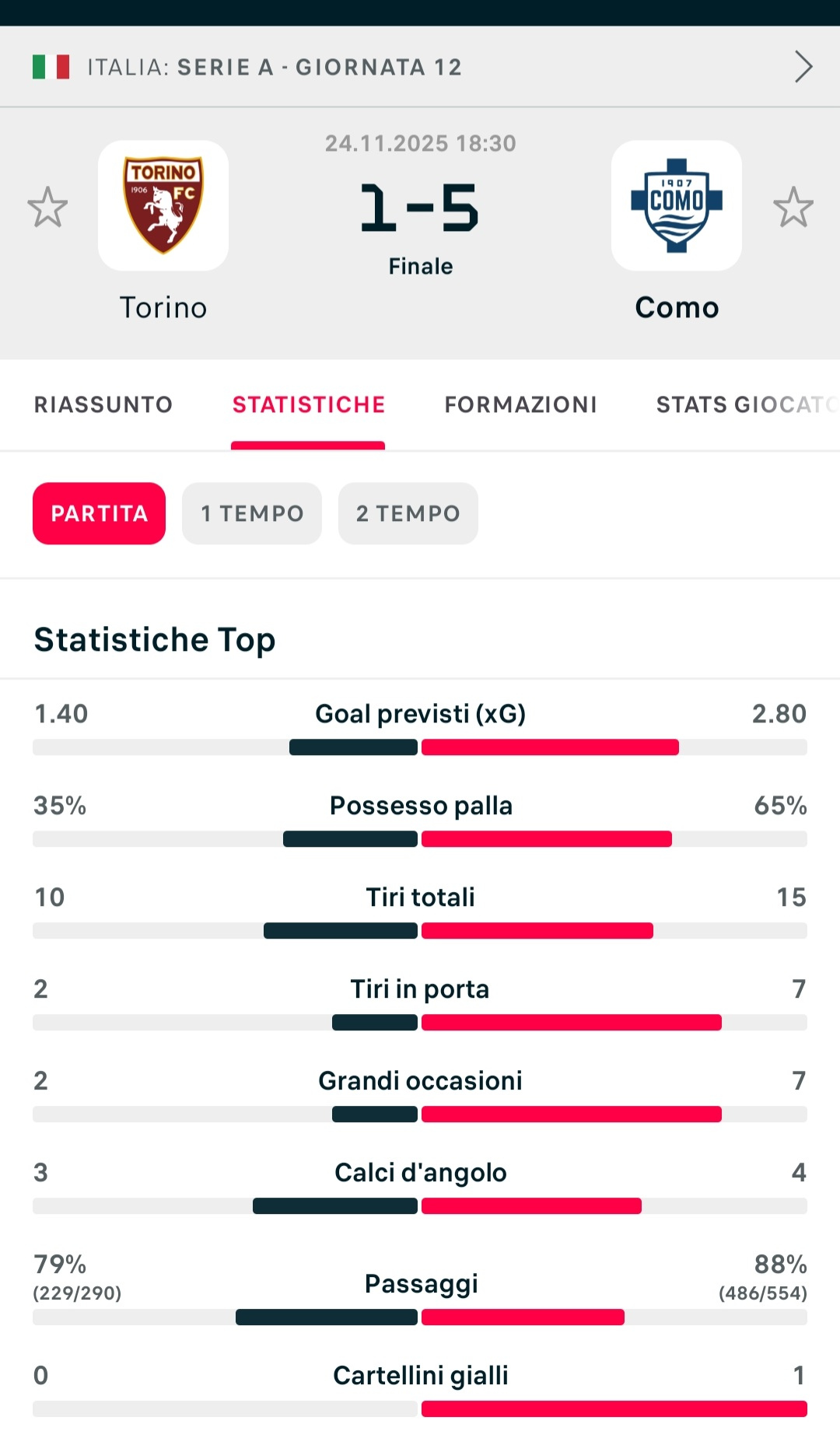Tap the Como team name
This screenshot has height=1445, width=840.
coord(677,308)
